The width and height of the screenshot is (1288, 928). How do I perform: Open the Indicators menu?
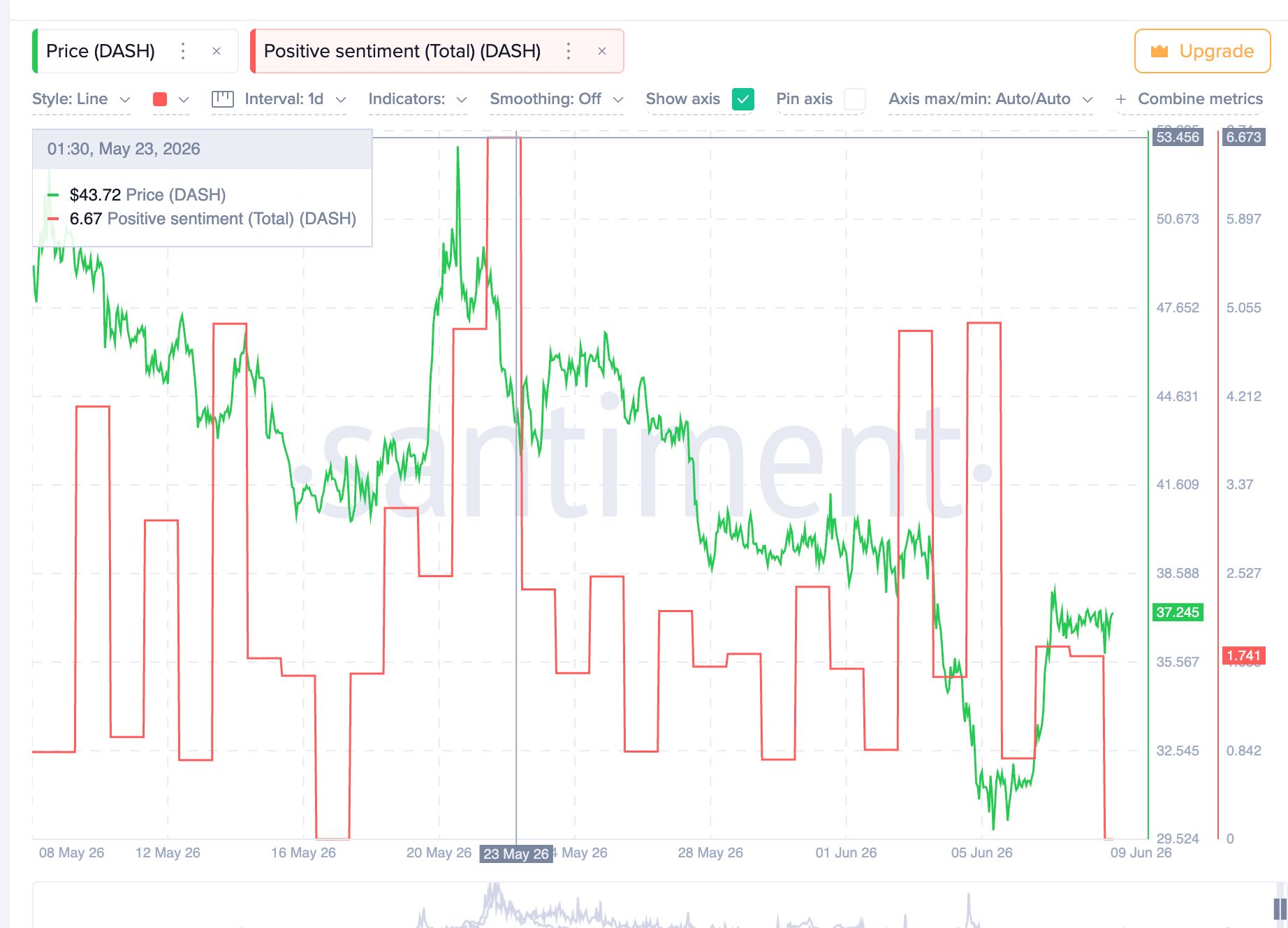418,99
